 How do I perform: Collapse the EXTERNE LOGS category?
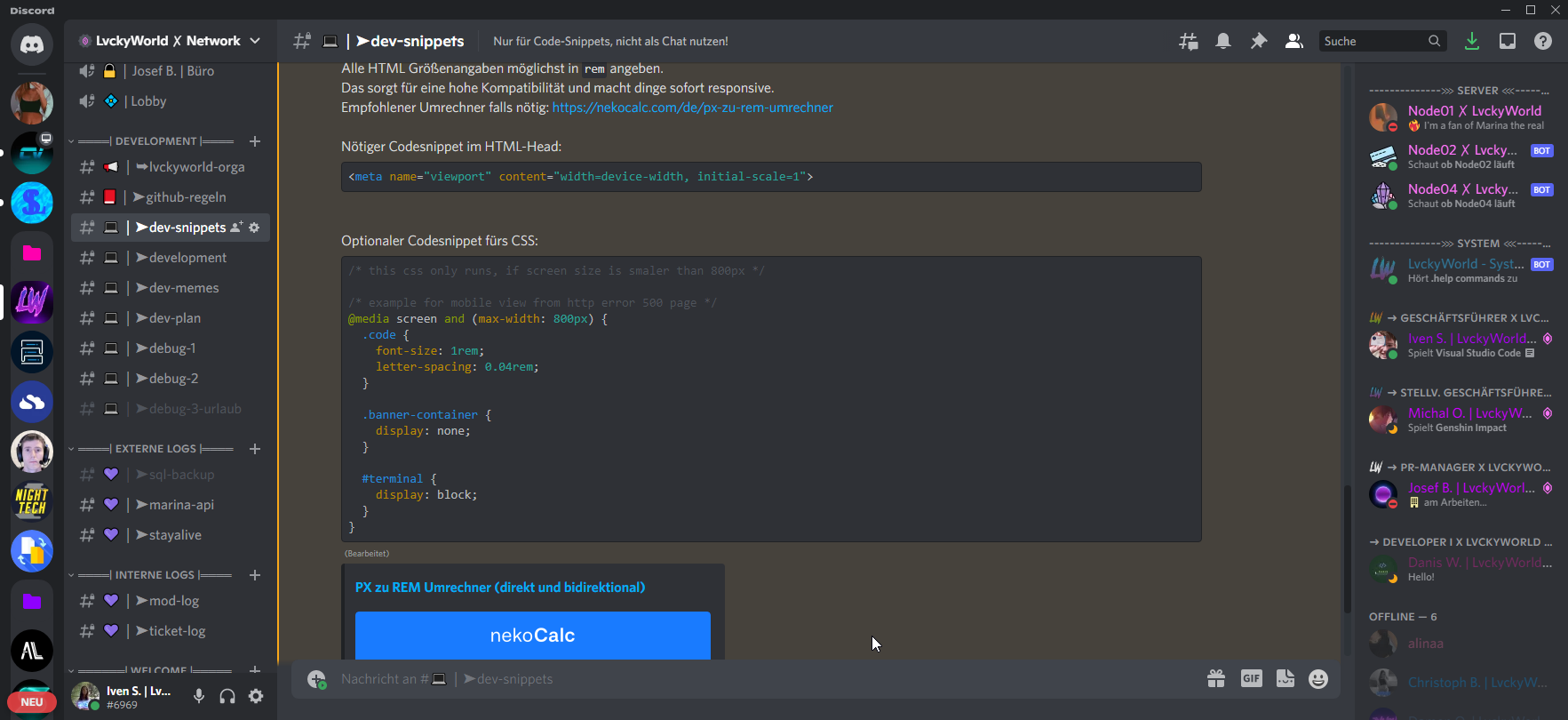(155, 449)
